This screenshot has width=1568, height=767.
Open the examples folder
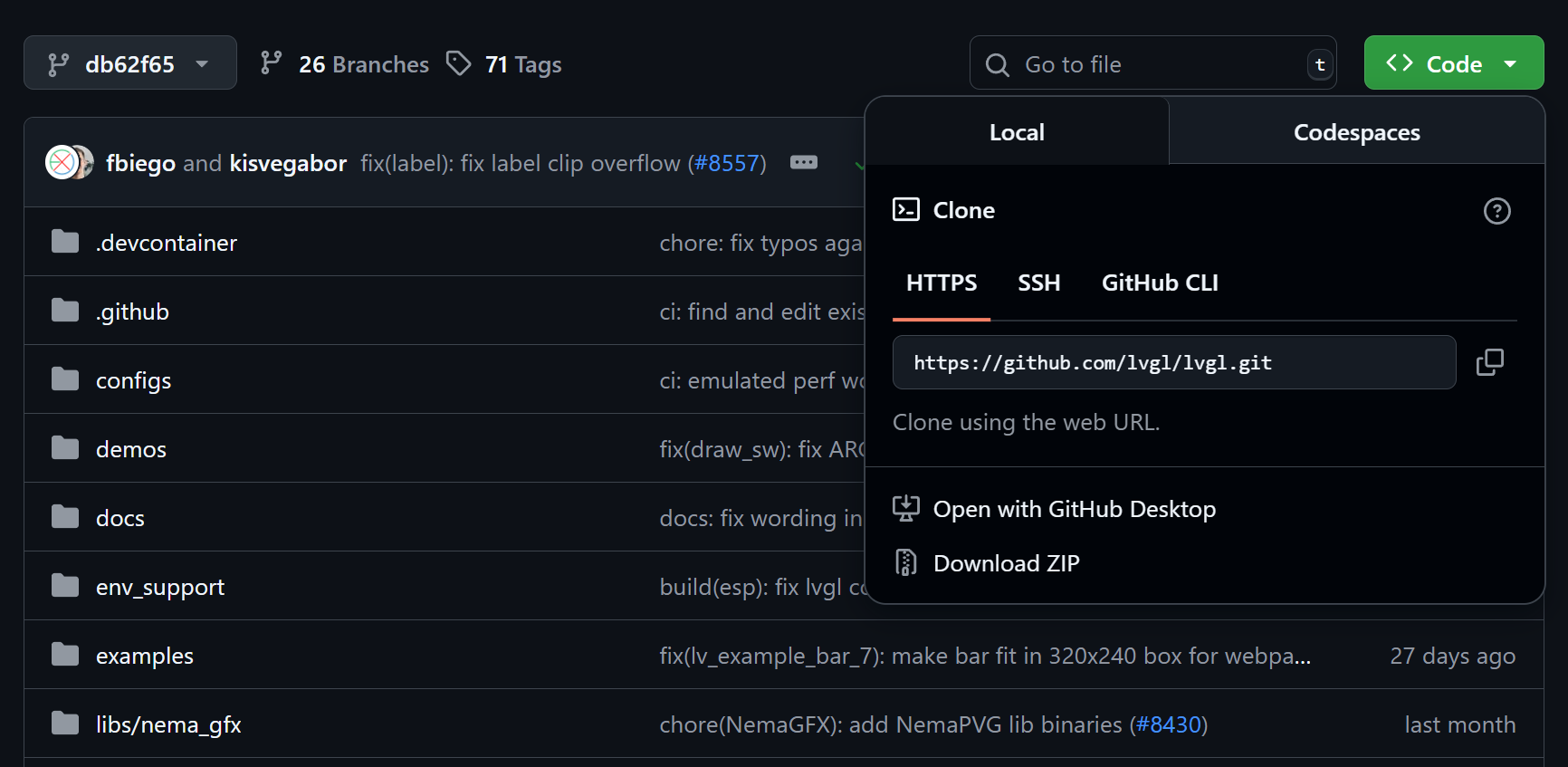pyautogui.click(x=145, y=656)
